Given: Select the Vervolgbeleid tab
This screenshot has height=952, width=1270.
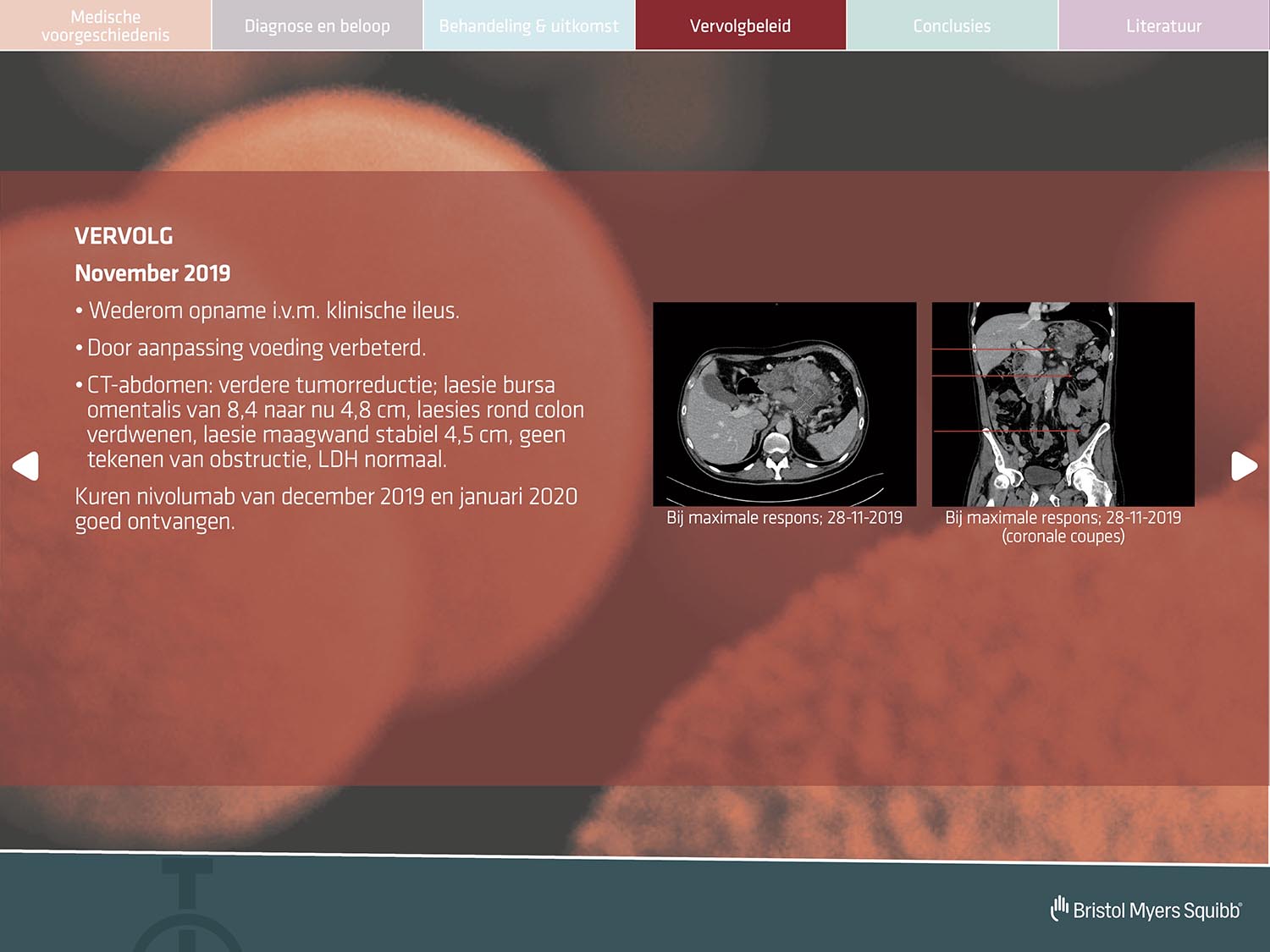Looking at the screenshot, I should (x=741, y=25).
